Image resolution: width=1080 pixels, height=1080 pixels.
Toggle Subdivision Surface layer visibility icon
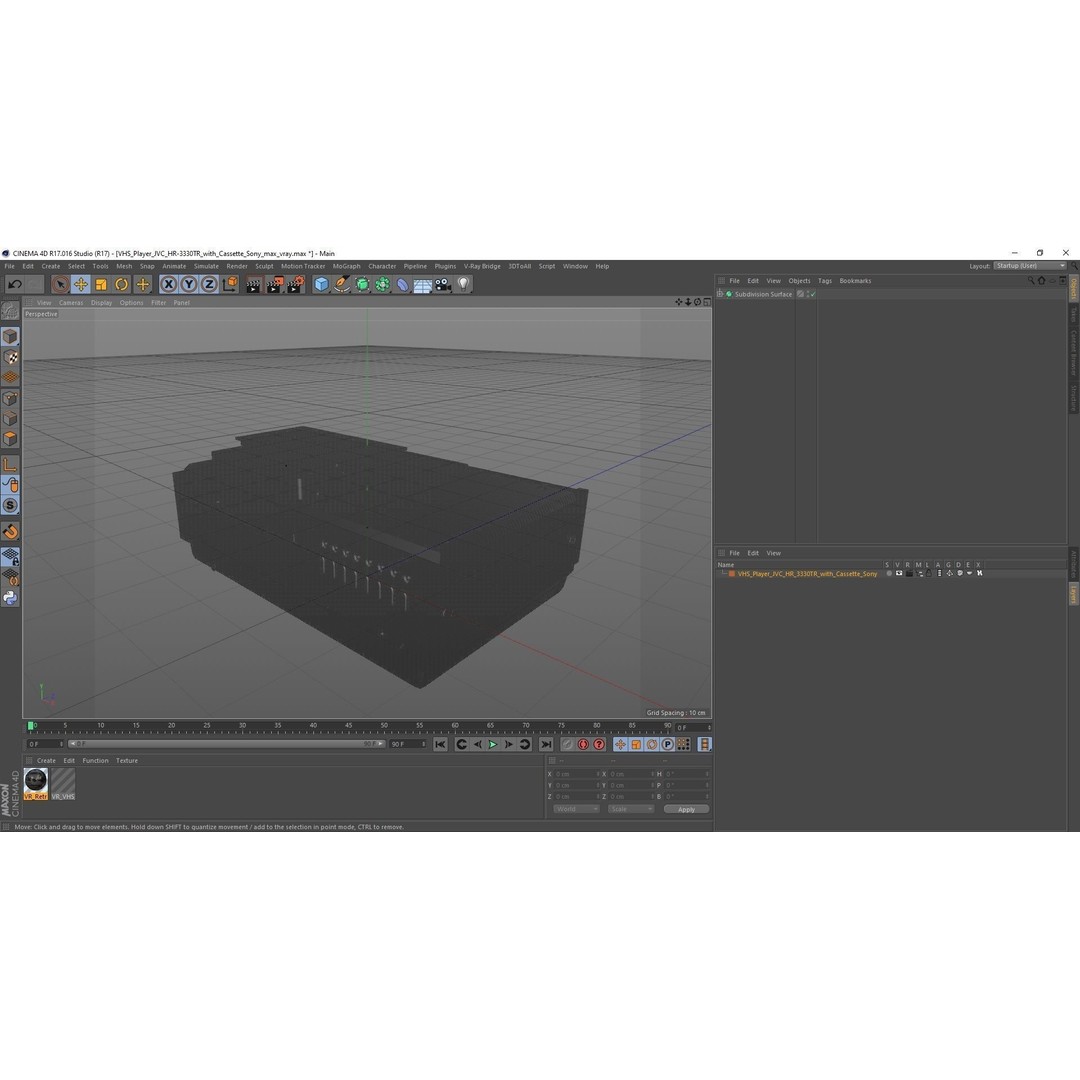(x=800, y=294)
